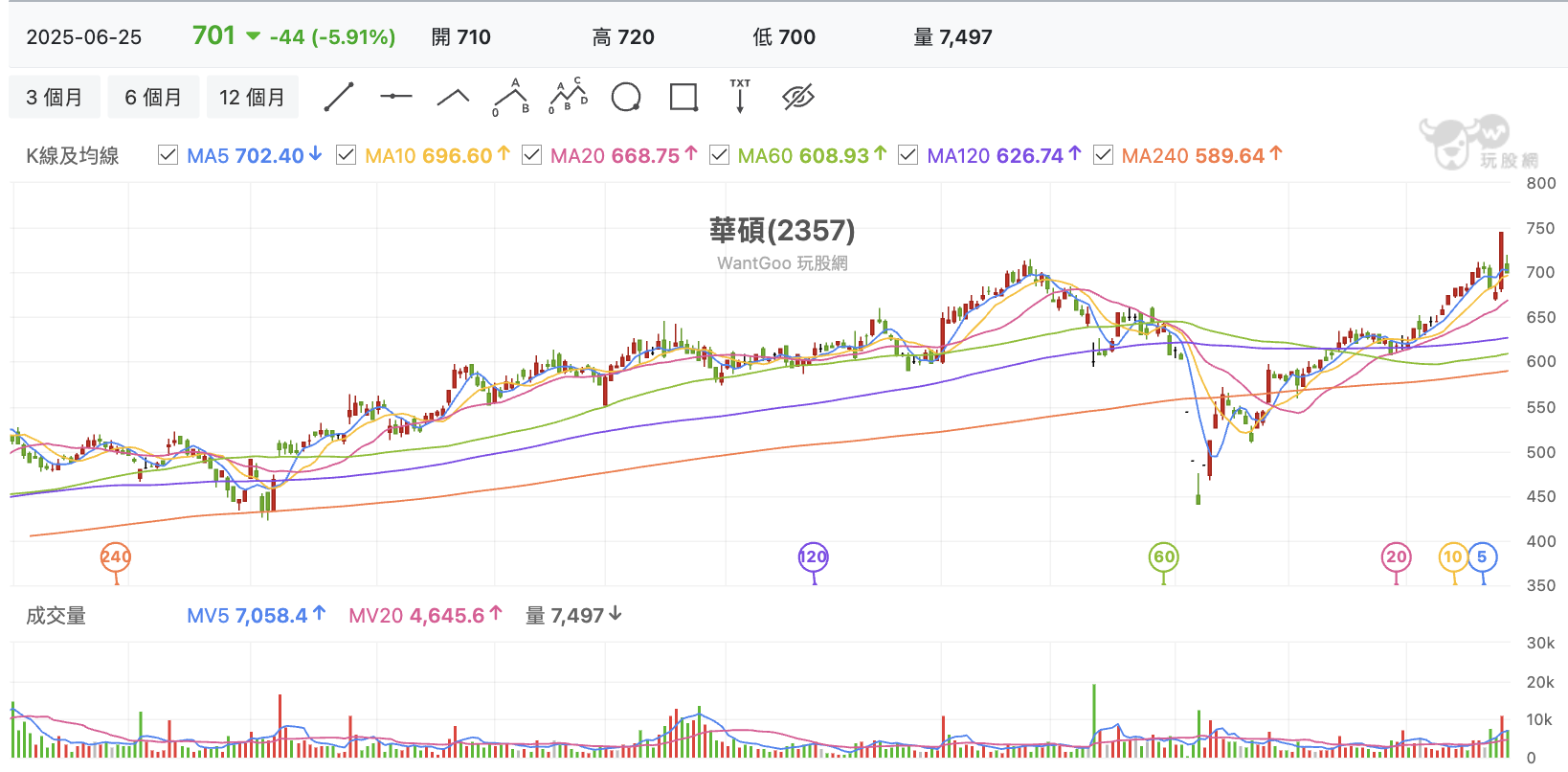This screenshot has width=1568, height=772.
Task: Uncheck the MA10 moving average checkbox
Action: click(347, 155)
